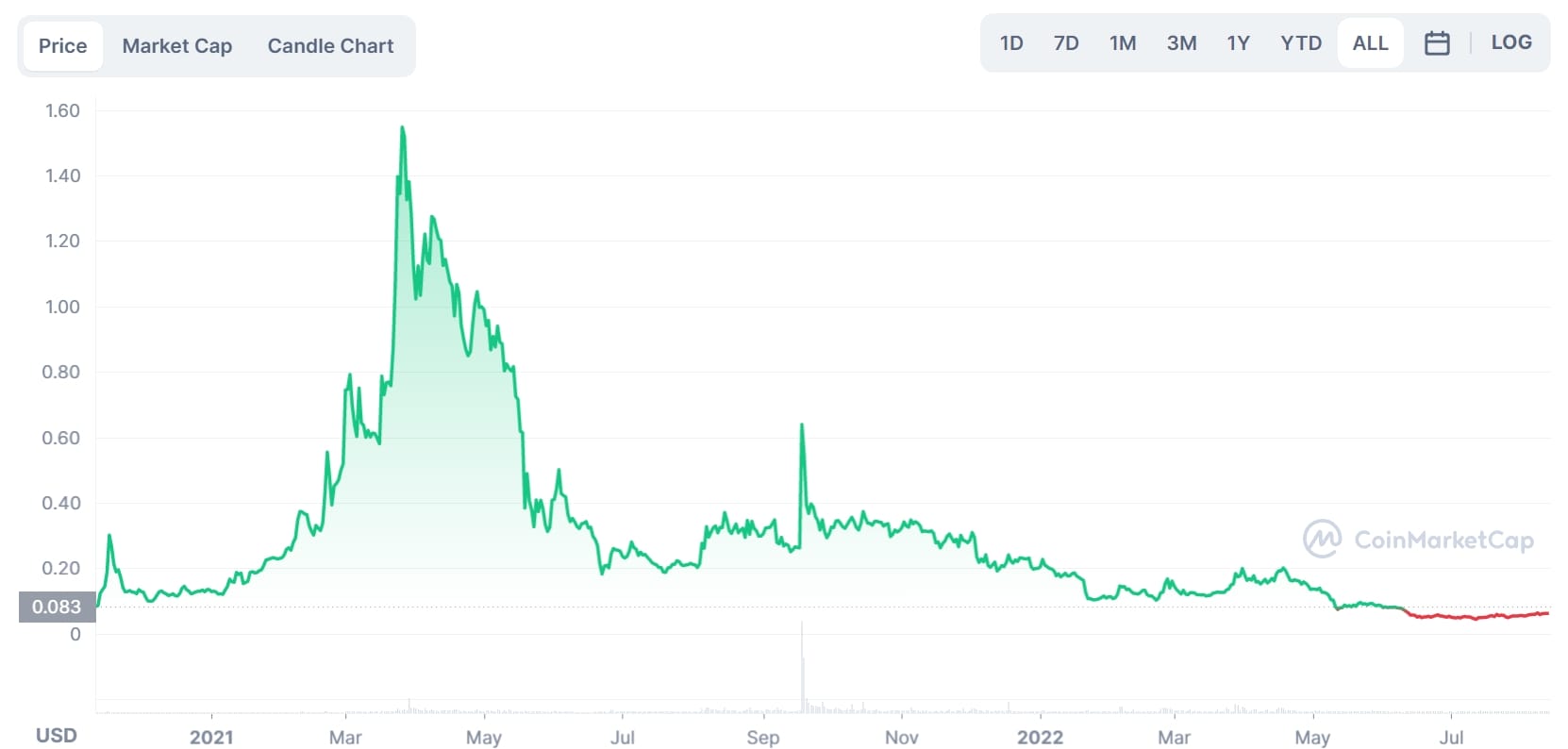Image resolution: width=1568 pixels, height=749 pixels.
Task: Click the tall volume bar near September
Action: 802,666
